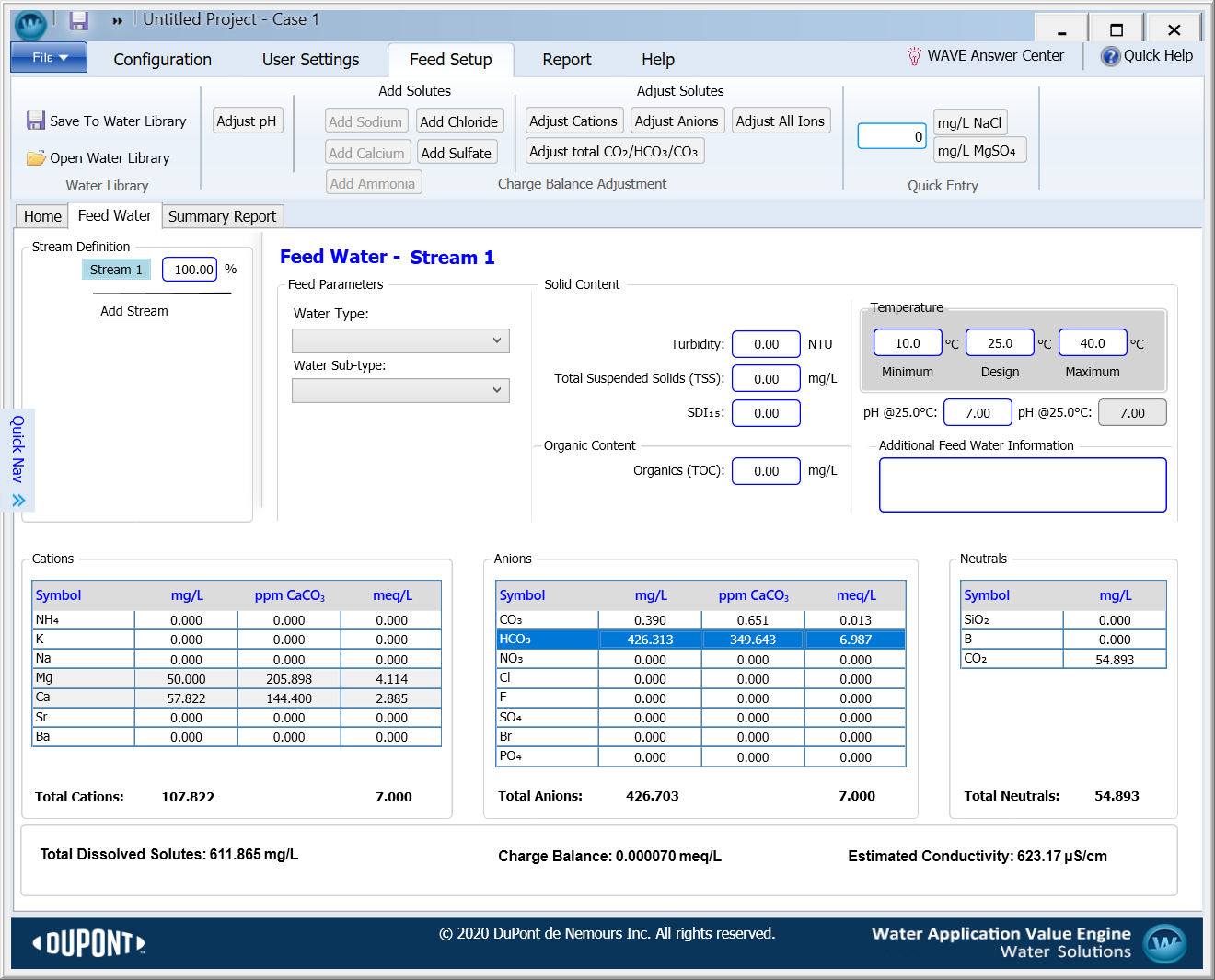This screenshot has width=1215, height=980.
Task: Click the Organics (TOC) input field
Action: tap(766, 470)
